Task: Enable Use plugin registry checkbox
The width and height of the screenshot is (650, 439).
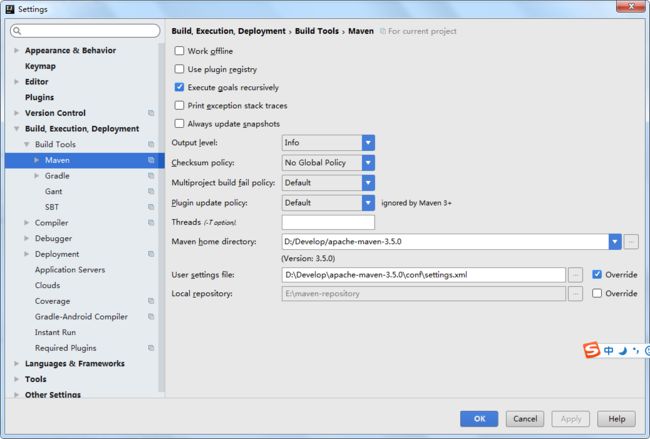Action: pos(179,69)
